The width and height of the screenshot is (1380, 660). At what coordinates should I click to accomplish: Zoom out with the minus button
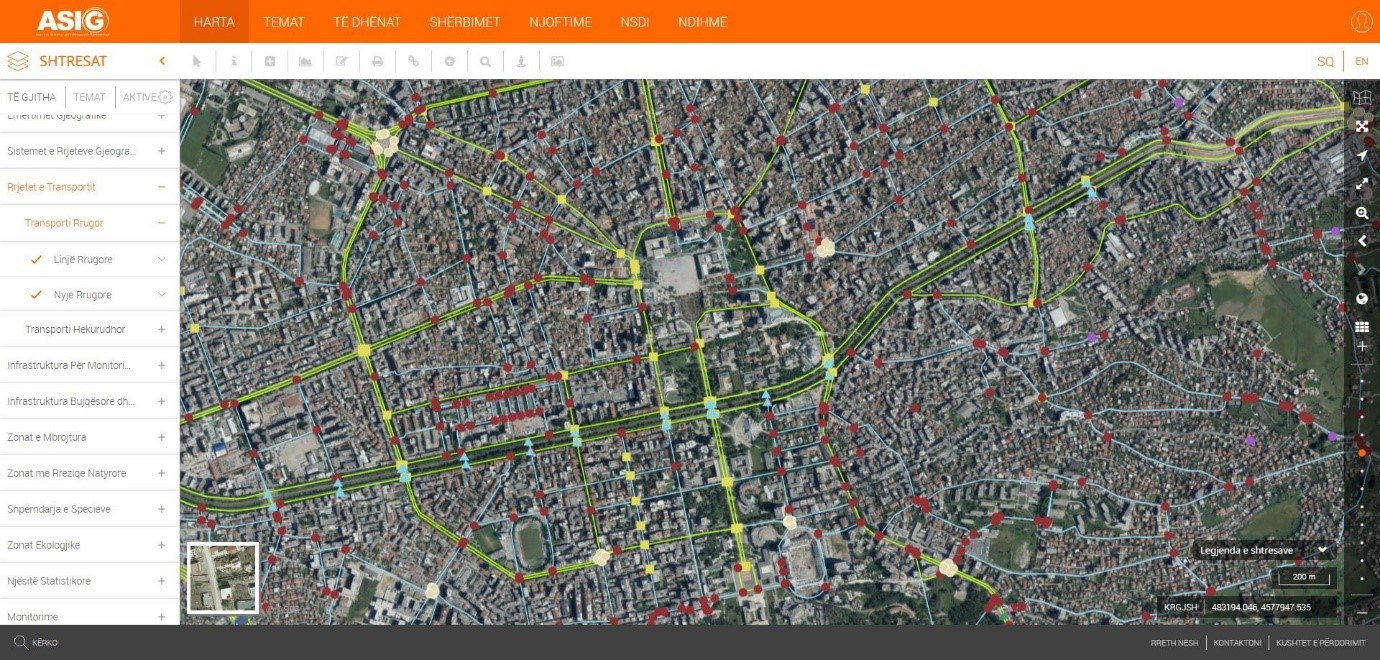point(1361,611)
